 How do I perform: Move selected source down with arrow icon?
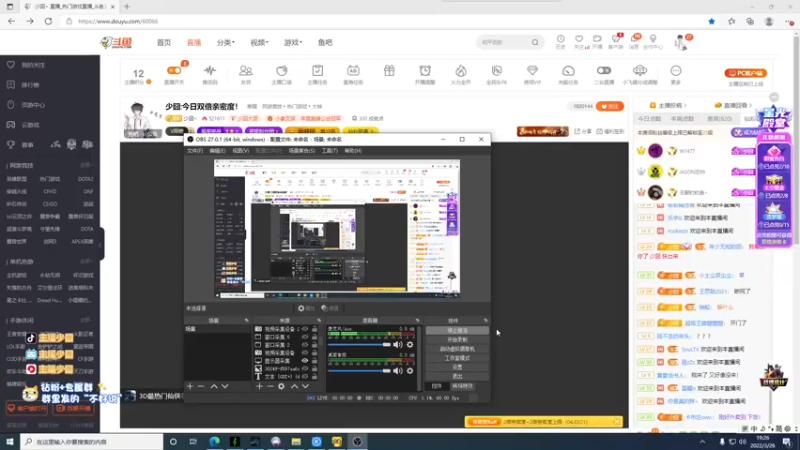pos(305,387)
